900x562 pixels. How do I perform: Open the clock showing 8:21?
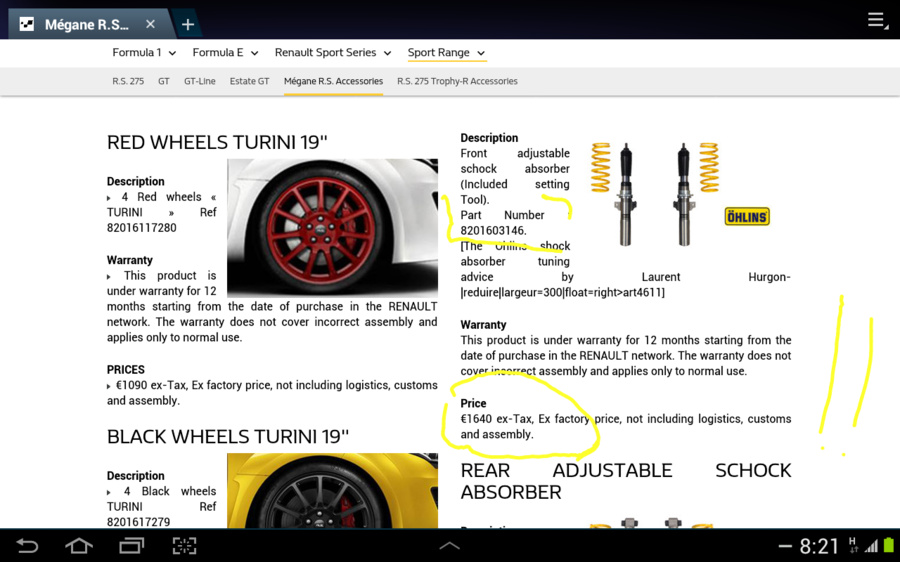pyautogui.click(x=818, y=546)
